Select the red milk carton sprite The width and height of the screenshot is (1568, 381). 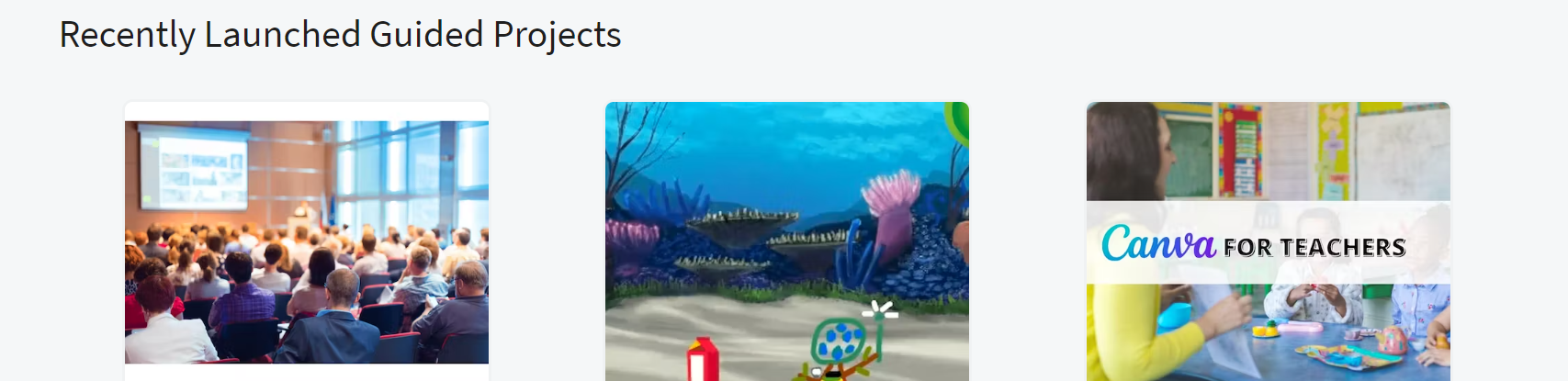pos(703,360)
